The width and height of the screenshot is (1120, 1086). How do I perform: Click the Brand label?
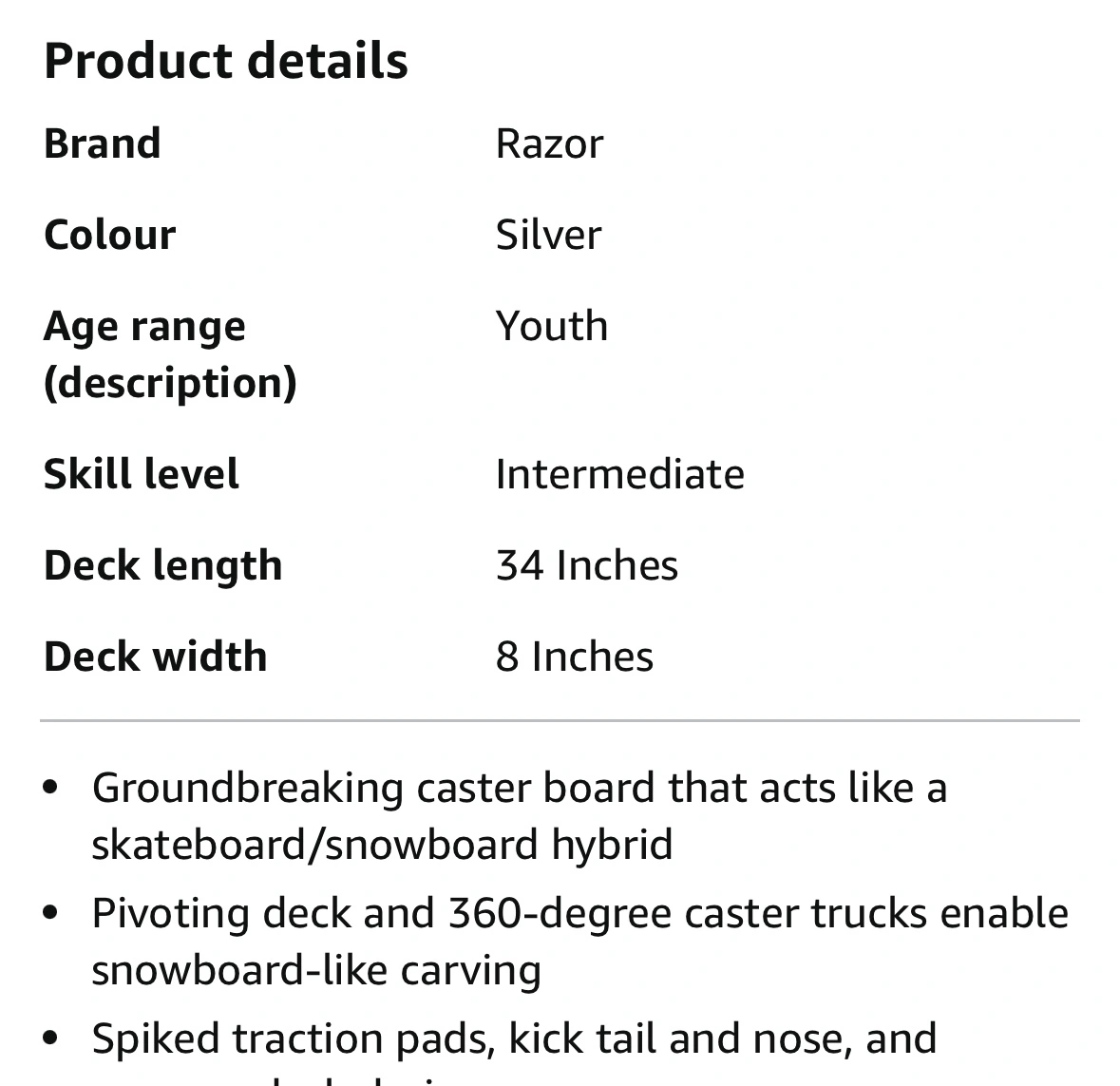click(103, 143)
